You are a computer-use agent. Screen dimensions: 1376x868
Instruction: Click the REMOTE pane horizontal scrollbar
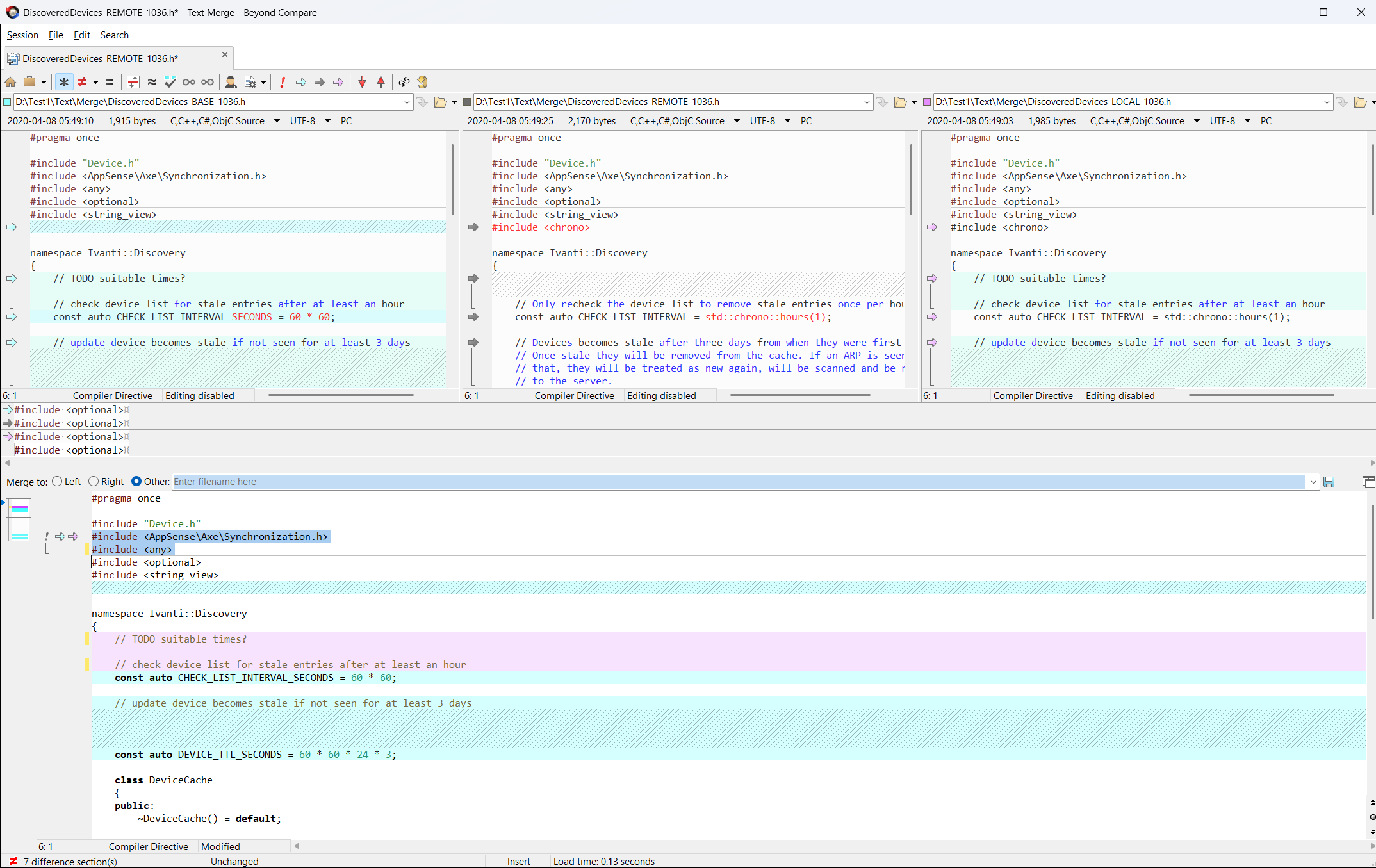[800, 395]
